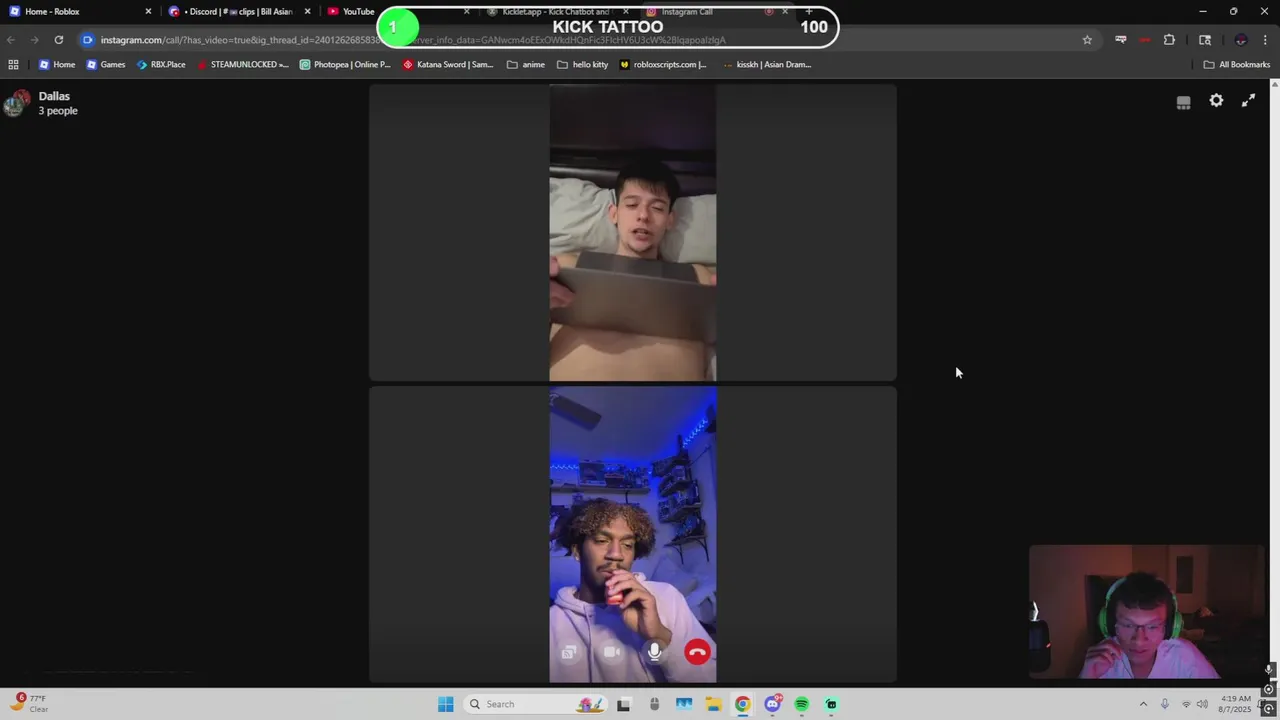Click the instagram.com address bar
The image size is (1280, 720).
(x=588, y=40)
